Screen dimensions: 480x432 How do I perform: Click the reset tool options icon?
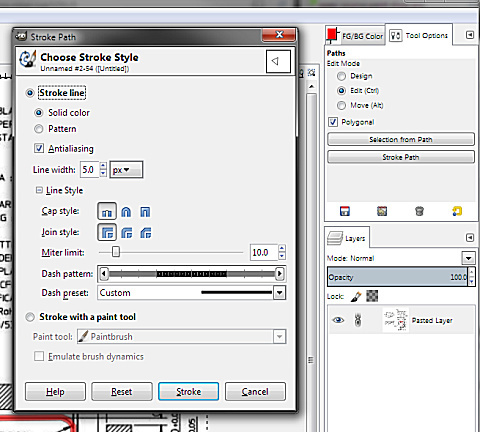[457, 211]
